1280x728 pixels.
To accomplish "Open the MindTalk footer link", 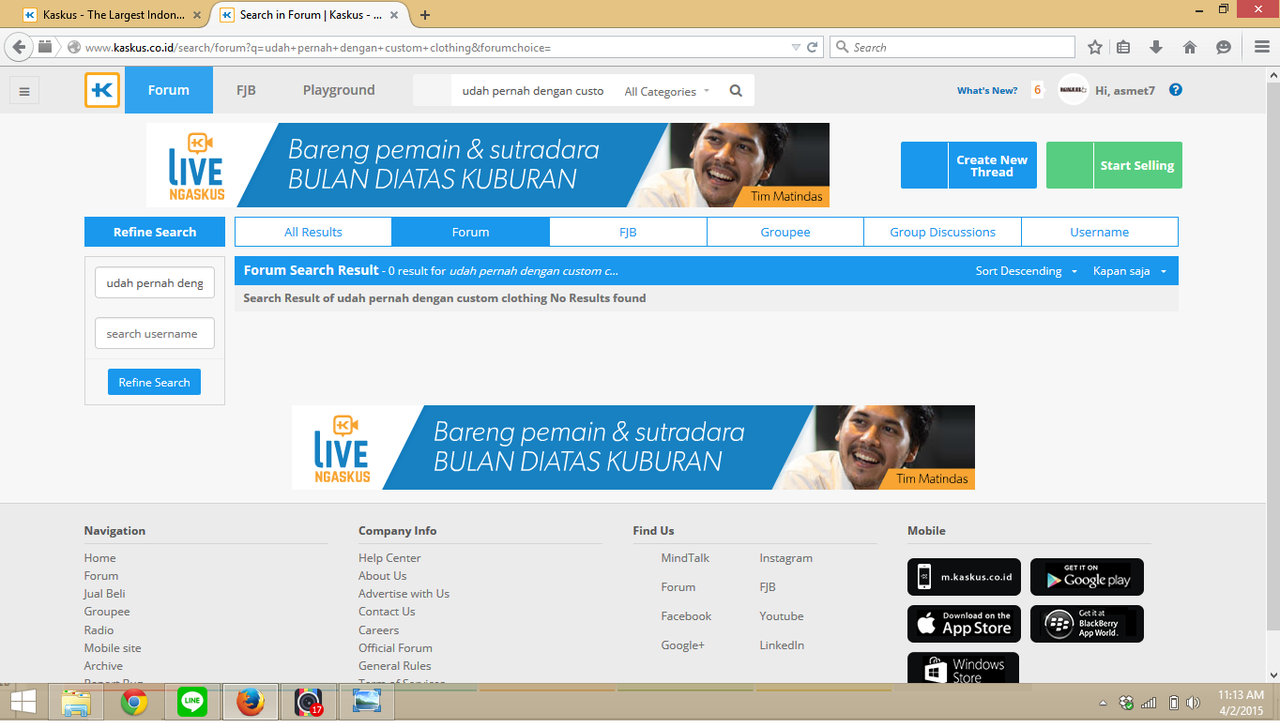I will [685, 558].
